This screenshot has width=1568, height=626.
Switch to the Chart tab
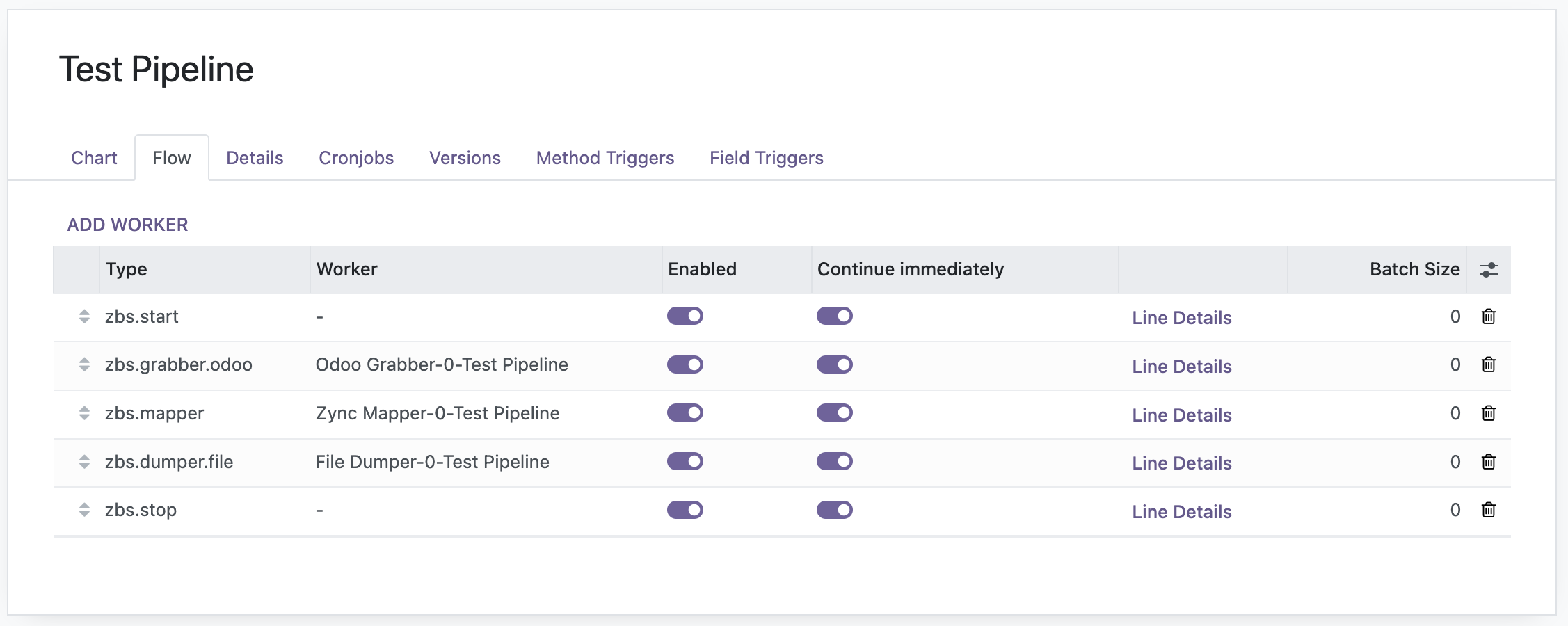coord(94,158)
